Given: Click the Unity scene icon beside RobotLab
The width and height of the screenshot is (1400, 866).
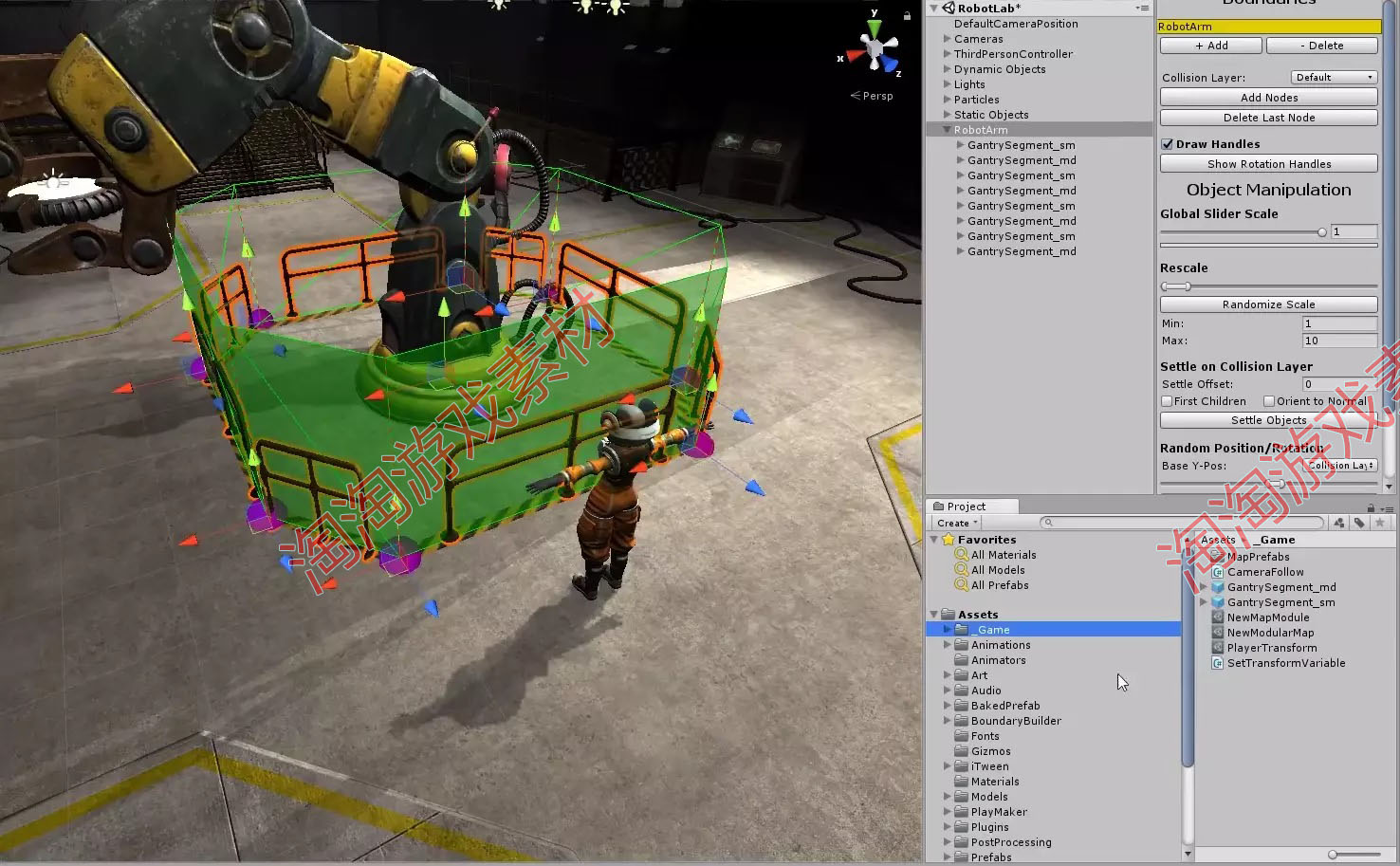Looking at the screenshot, I should tap(949, 8).
